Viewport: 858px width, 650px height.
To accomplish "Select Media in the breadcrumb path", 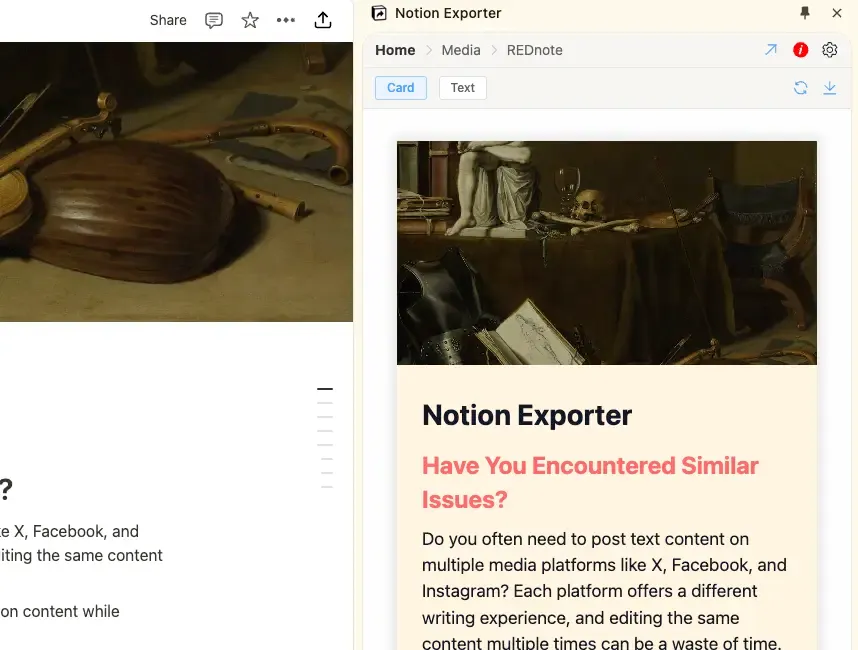I will (x=461, y=50).
